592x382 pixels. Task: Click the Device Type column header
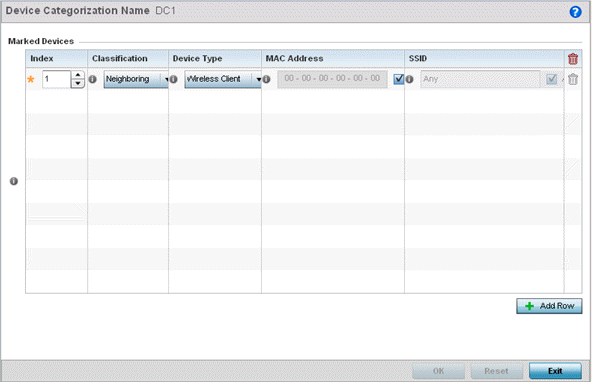(x=215, y=59)
